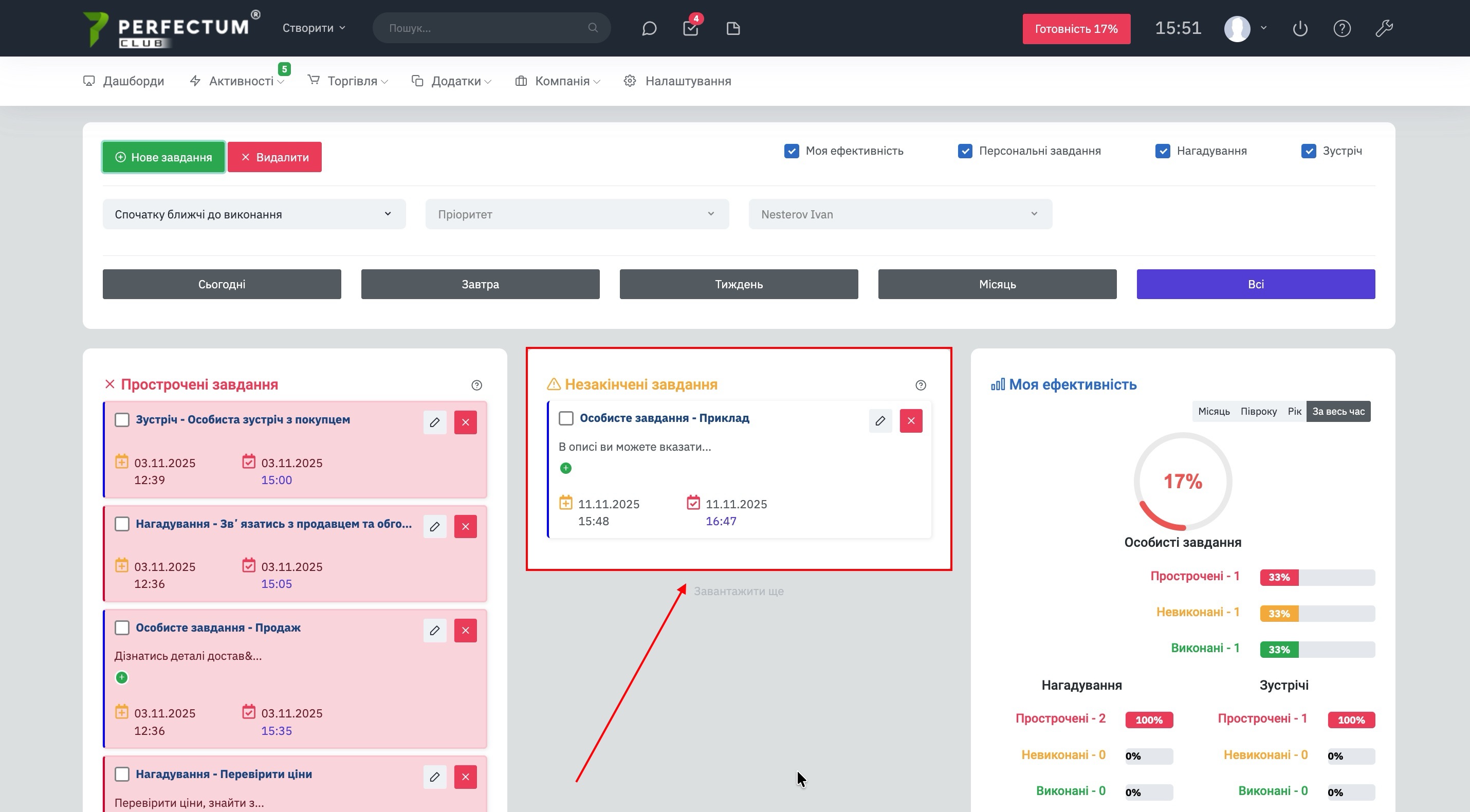This screenshot has width=1470, height=812.
Task: Click the power logout icon
Action: 1300,29
